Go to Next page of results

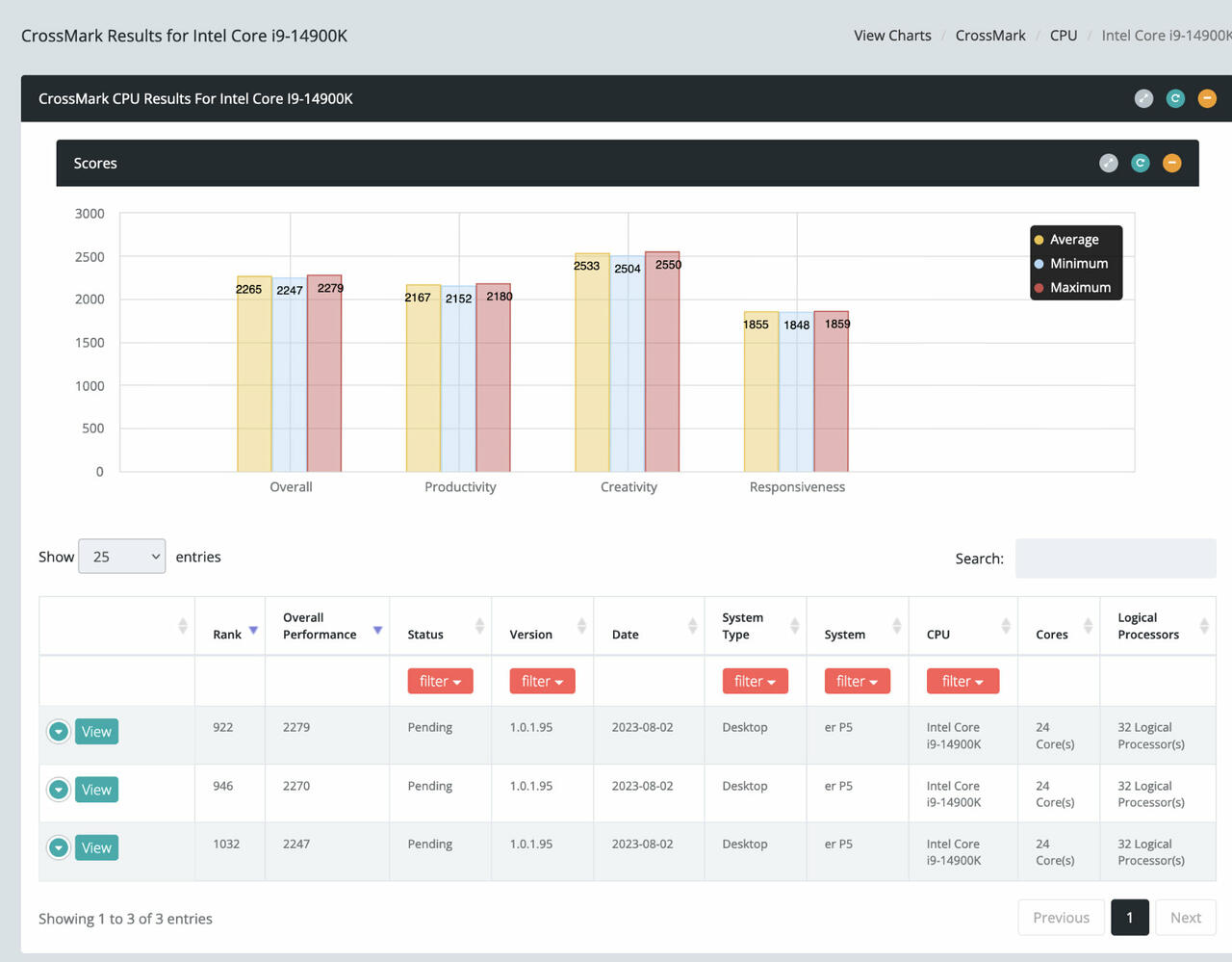point(1186,918)
